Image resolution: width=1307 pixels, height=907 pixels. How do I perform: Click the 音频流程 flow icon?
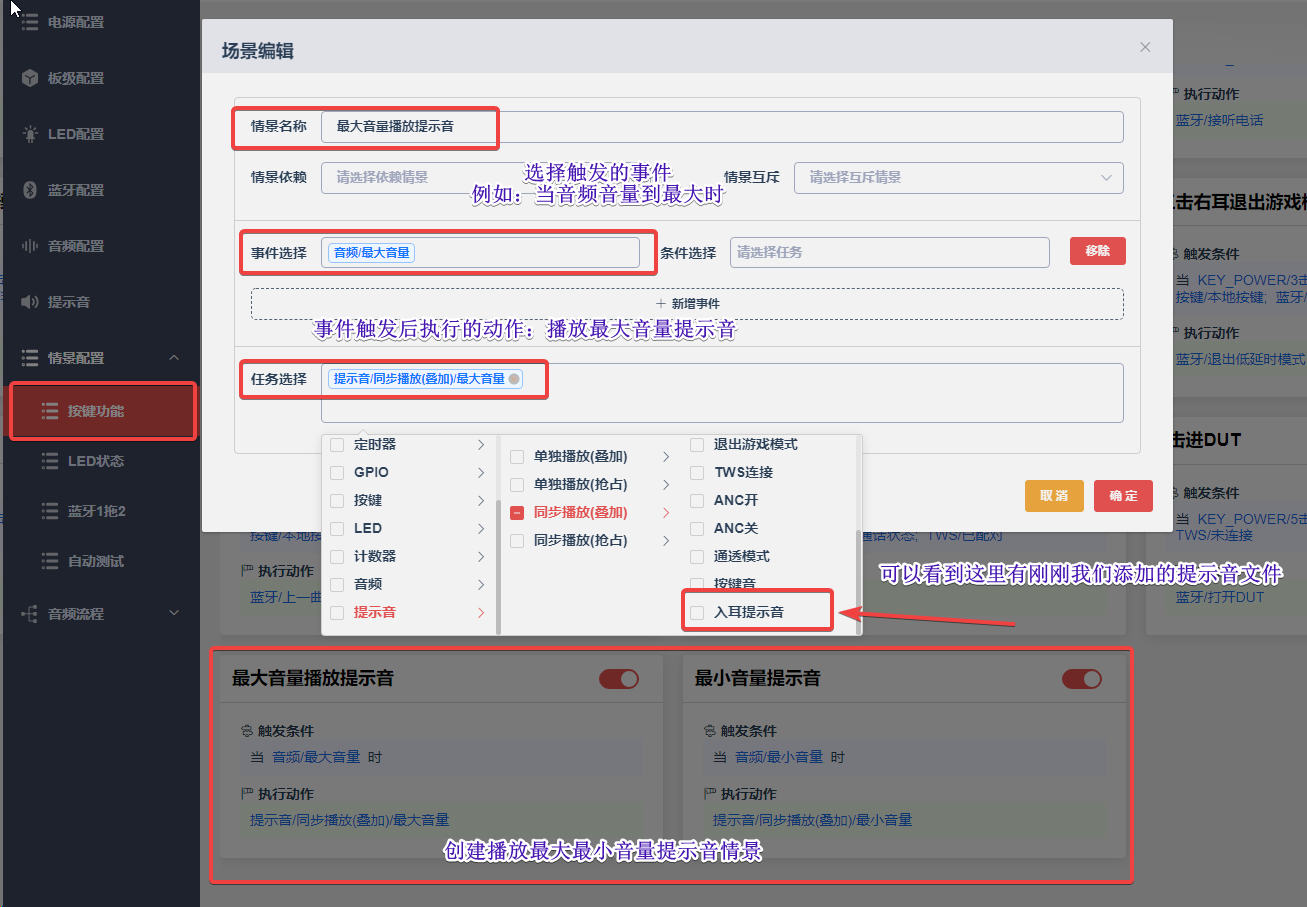30,614
